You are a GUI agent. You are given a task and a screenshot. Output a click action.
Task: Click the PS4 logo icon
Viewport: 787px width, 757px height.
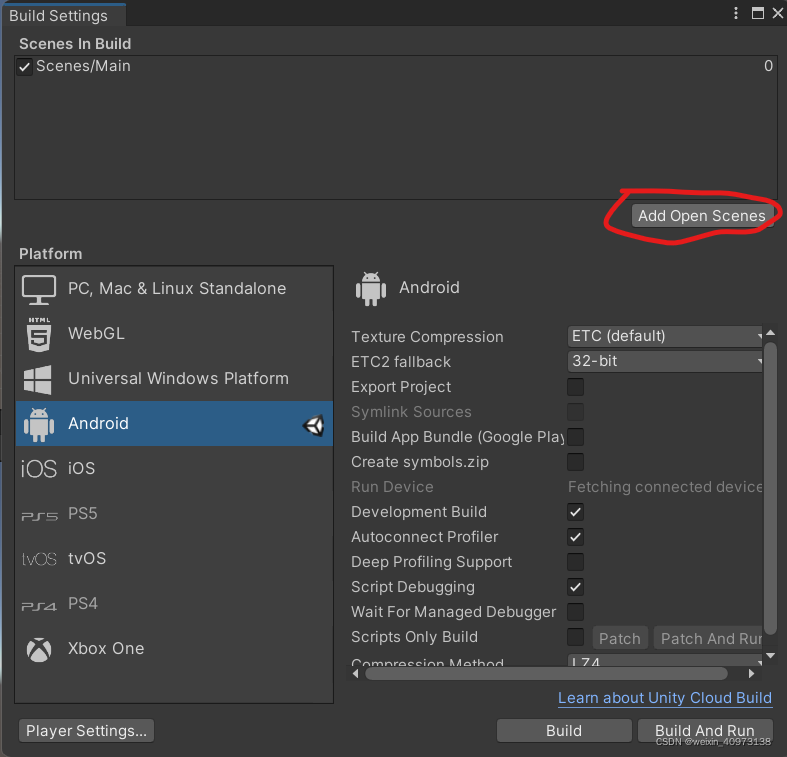(x=39, y=606)
